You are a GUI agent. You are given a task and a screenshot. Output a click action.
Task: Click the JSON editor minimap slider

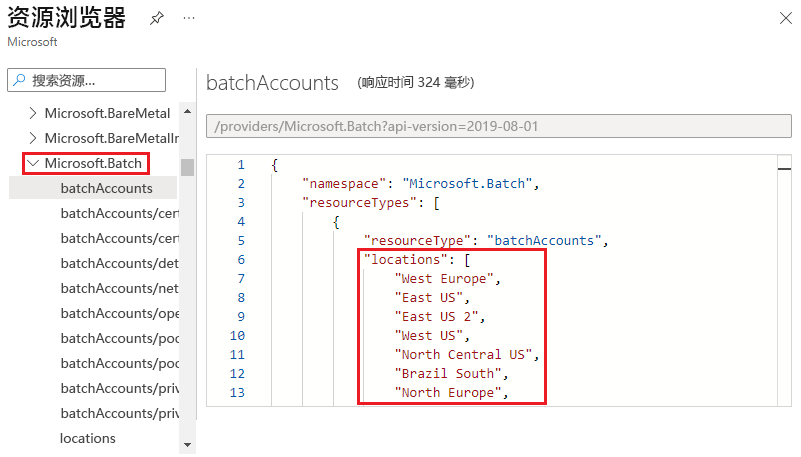point(783,165)
